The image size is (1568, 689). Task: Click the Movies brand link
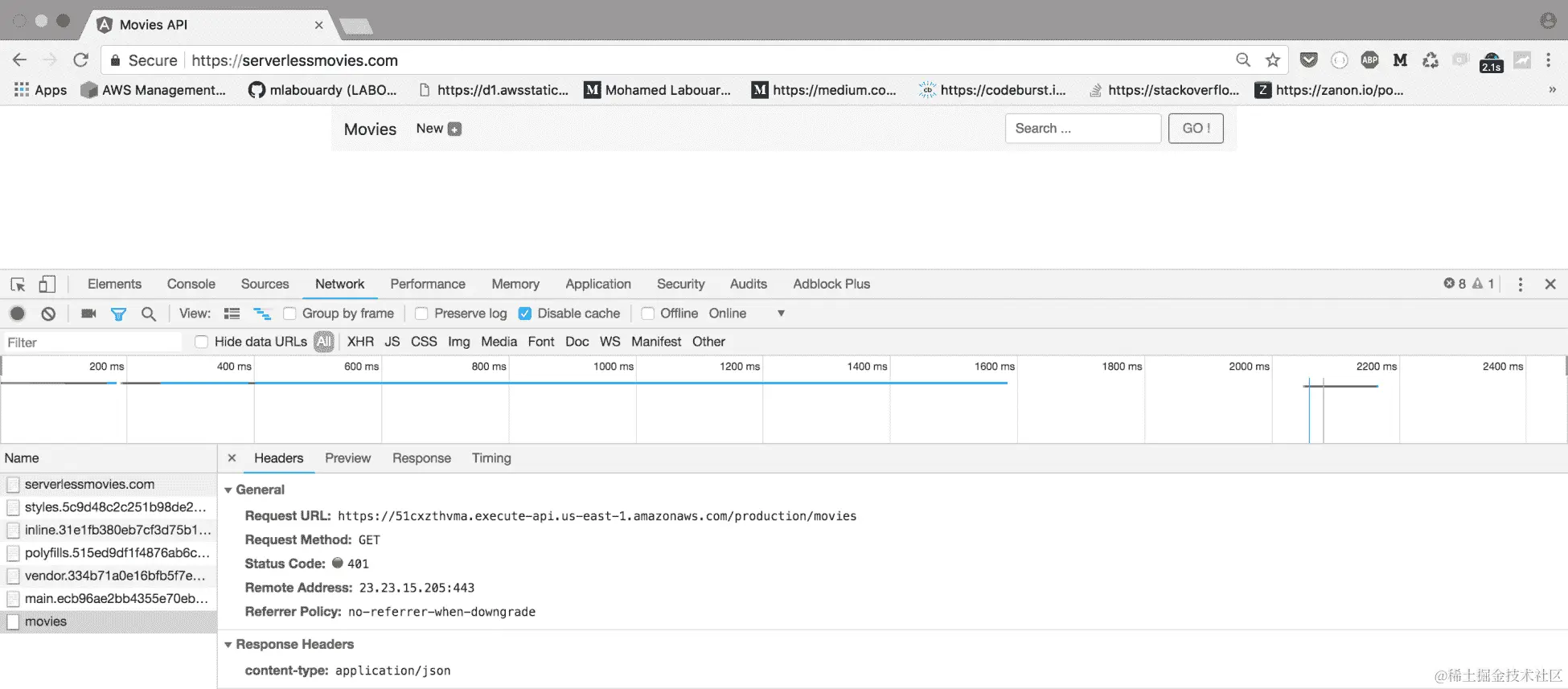(x=370, y=129)
